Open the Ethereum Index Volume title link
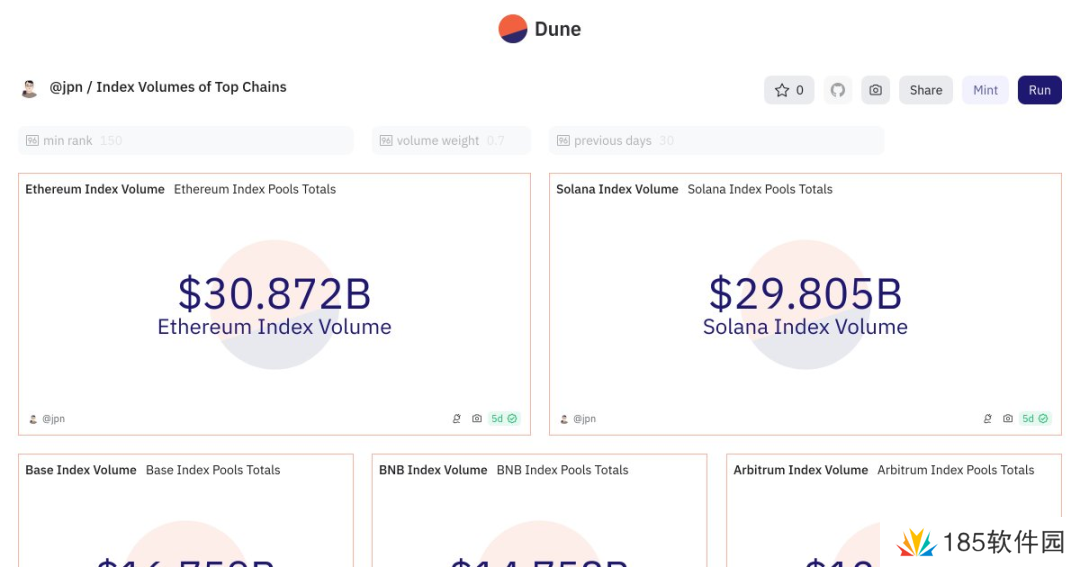The height and width of the screenshot is (567, 1080). [x=95, y=189]
